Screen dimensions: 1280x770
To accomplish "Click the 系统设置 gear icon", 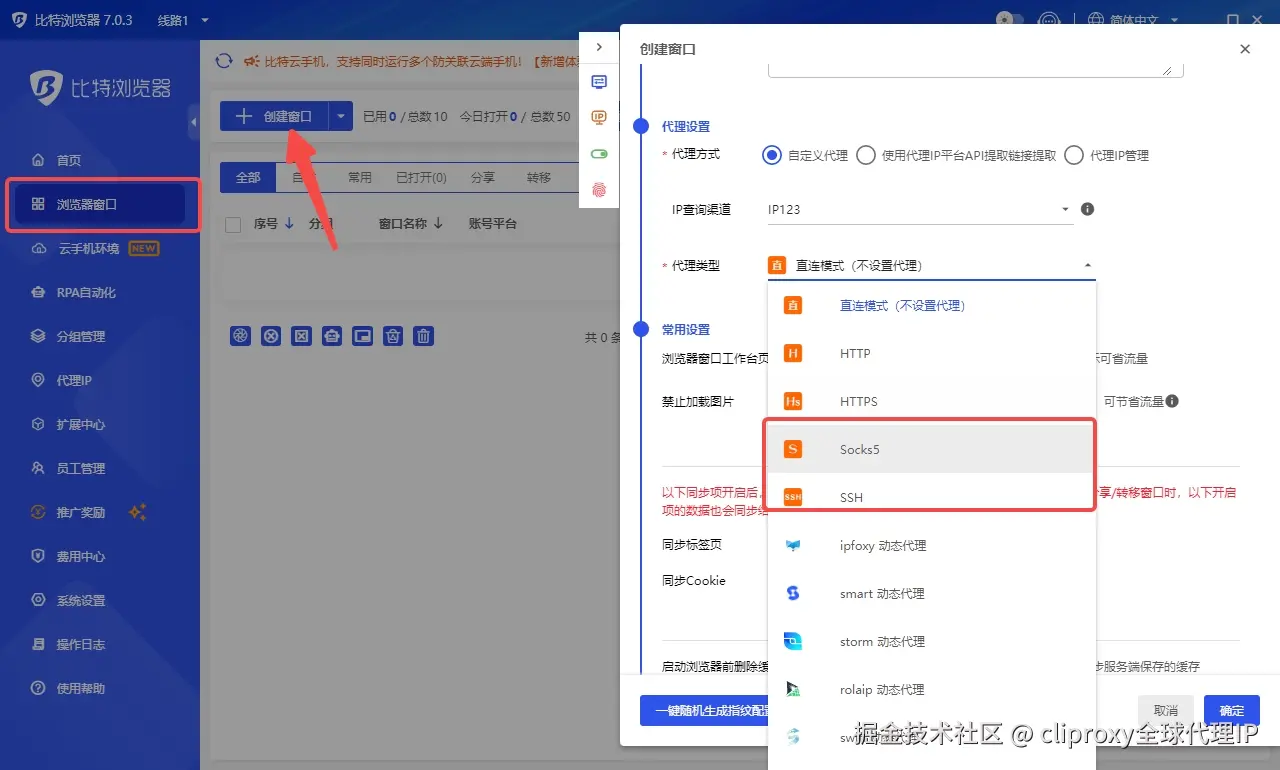I will [38, 600].
